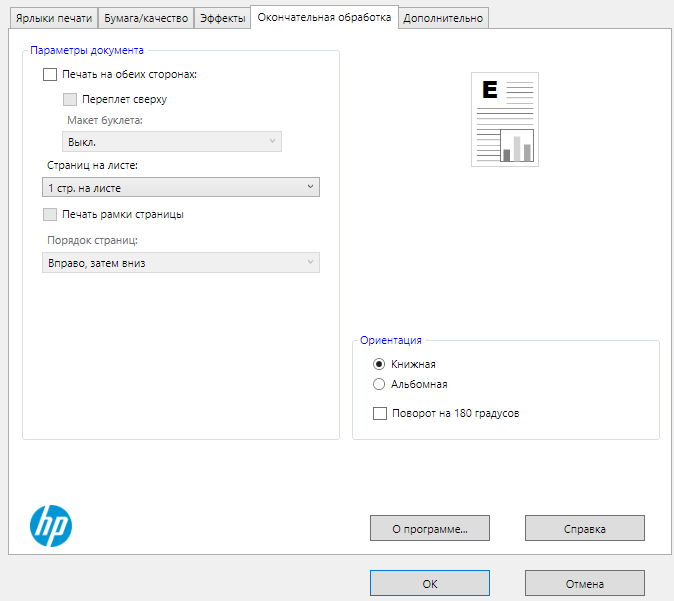674x601 pixels.
Task: Open the Бумага/качество tab
Action: coord(146,18)
